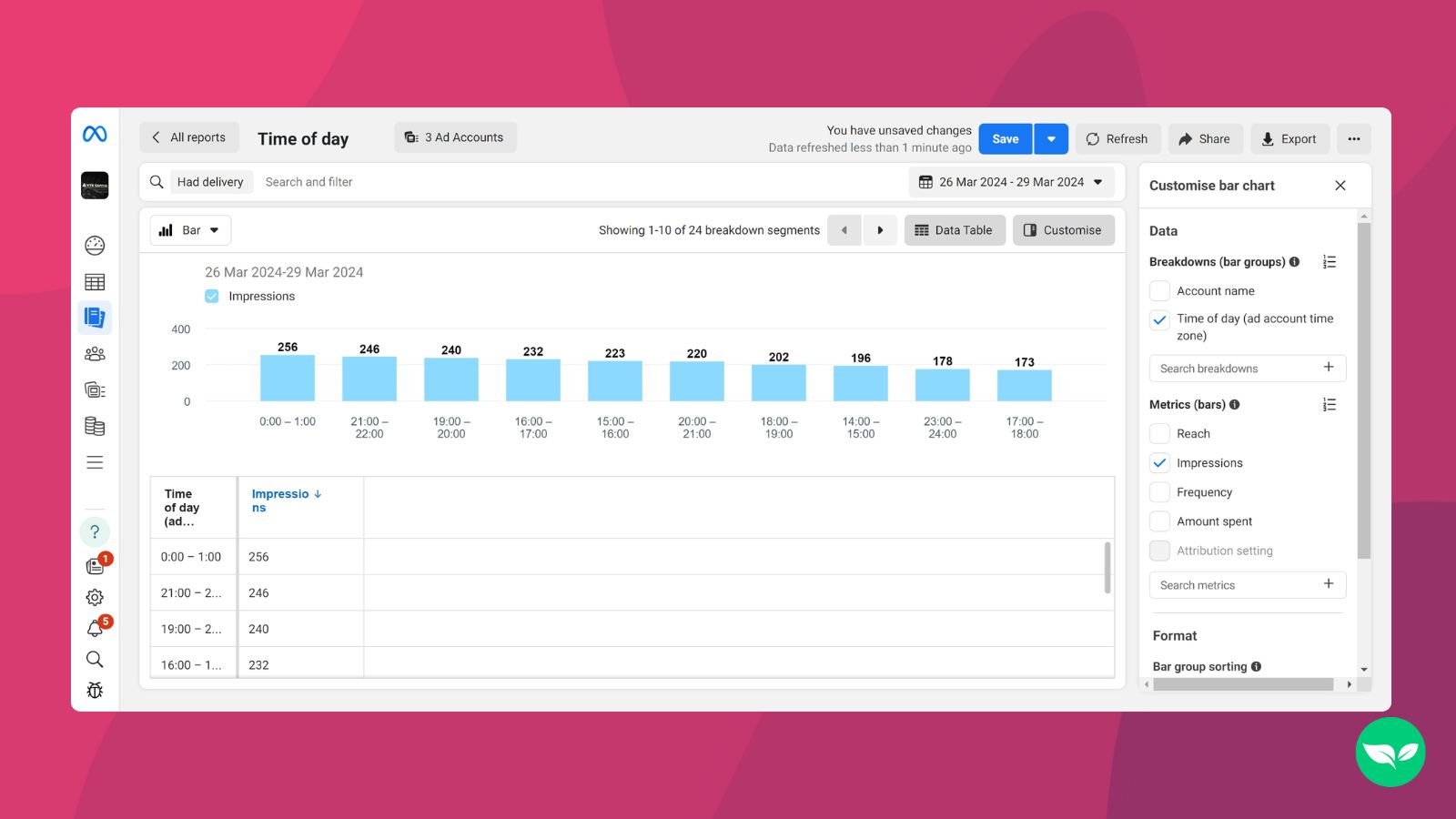1456x819 pixels.
Task: Open the search magnifier in the sidebar
Action: 95,659
